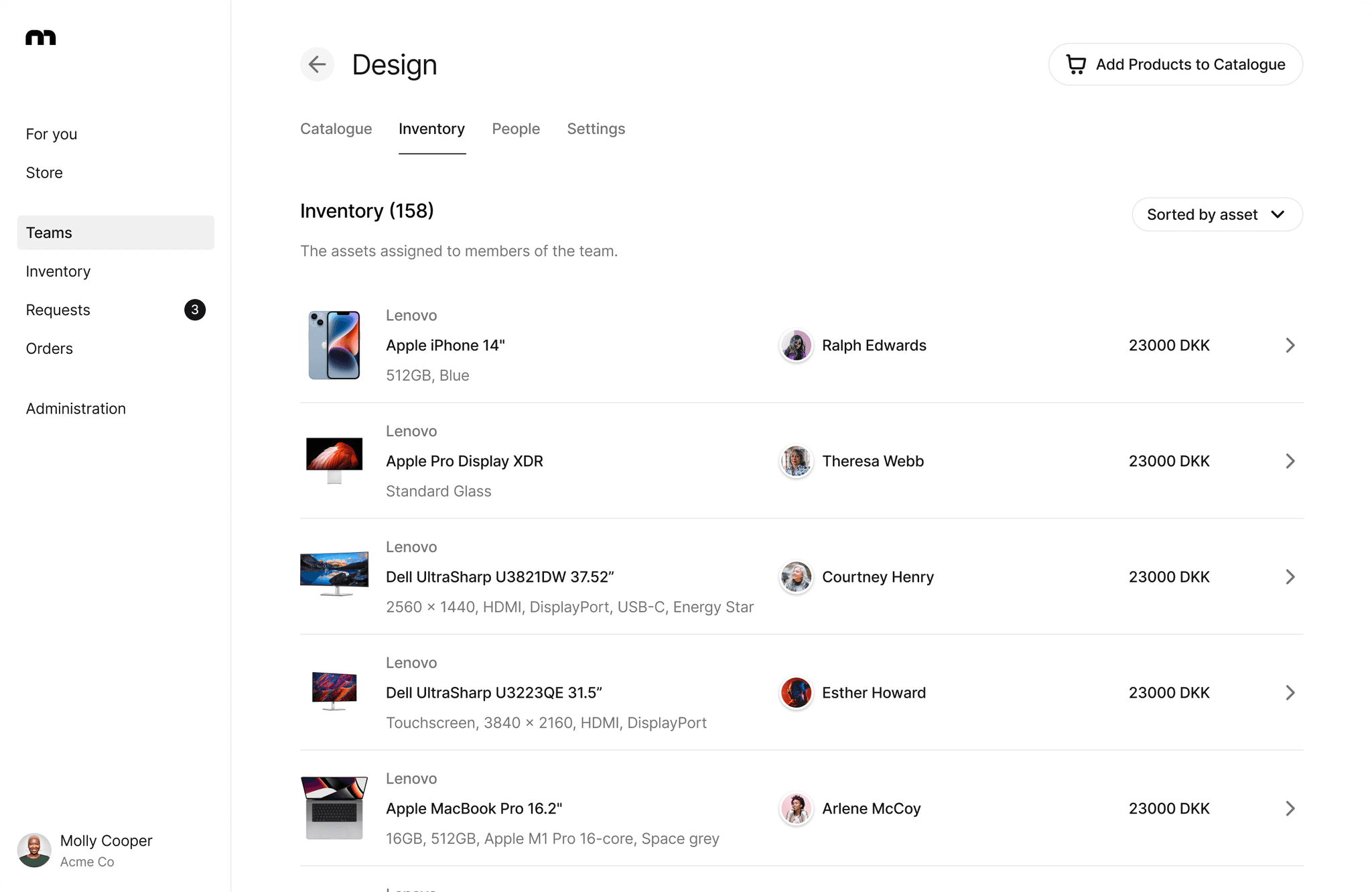The width and height of the screenshot is (1372, 892).
Task: Open the Sorted by asset dropdown
Action: (x=1217, y=214)
